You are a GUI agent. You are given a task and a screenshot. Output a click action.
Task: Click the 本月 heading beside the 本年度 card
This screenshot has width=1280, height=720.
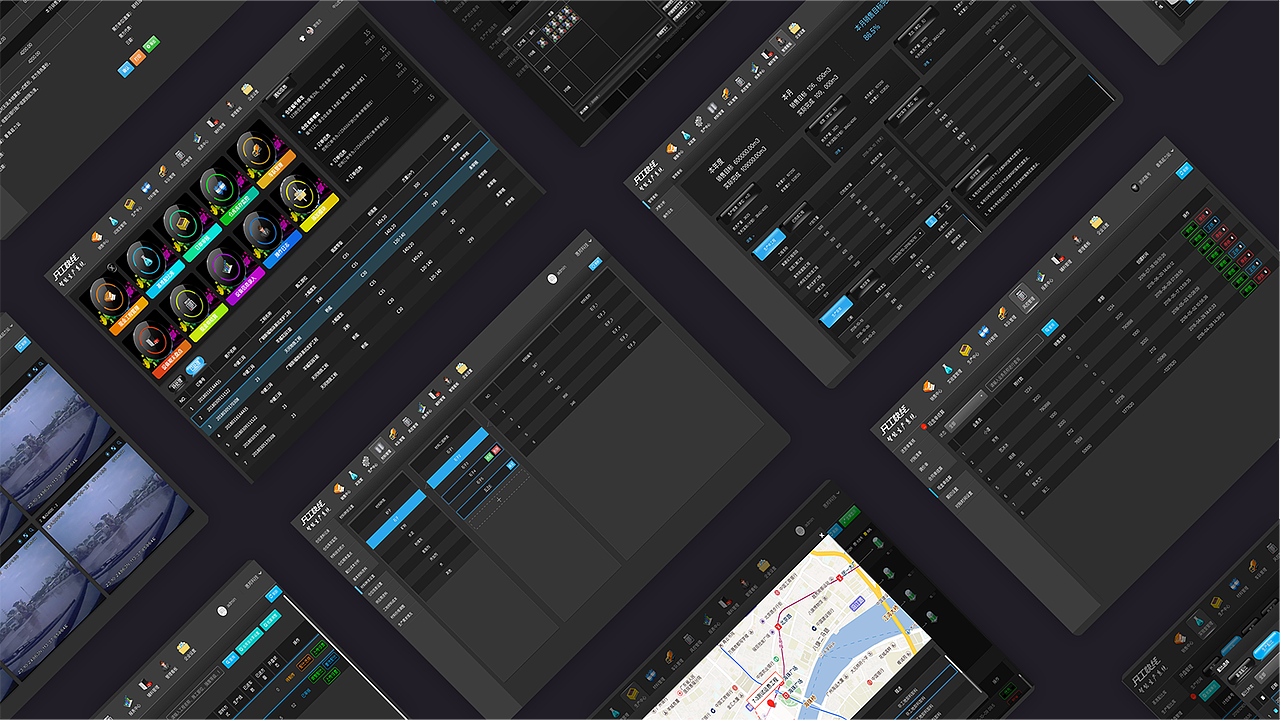787,94
